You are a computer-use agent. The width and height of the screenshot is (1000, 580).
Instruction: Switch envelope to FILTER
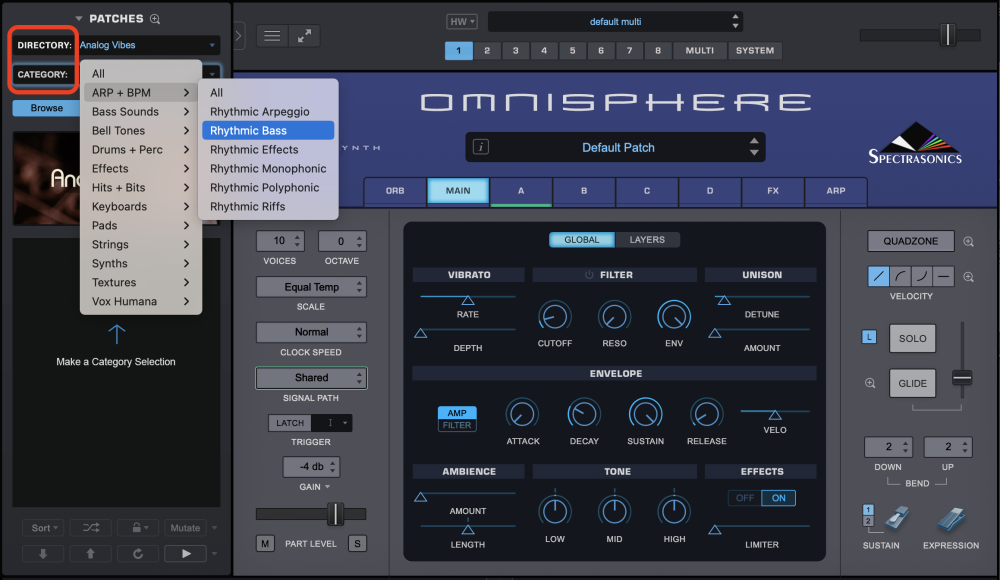457,426
